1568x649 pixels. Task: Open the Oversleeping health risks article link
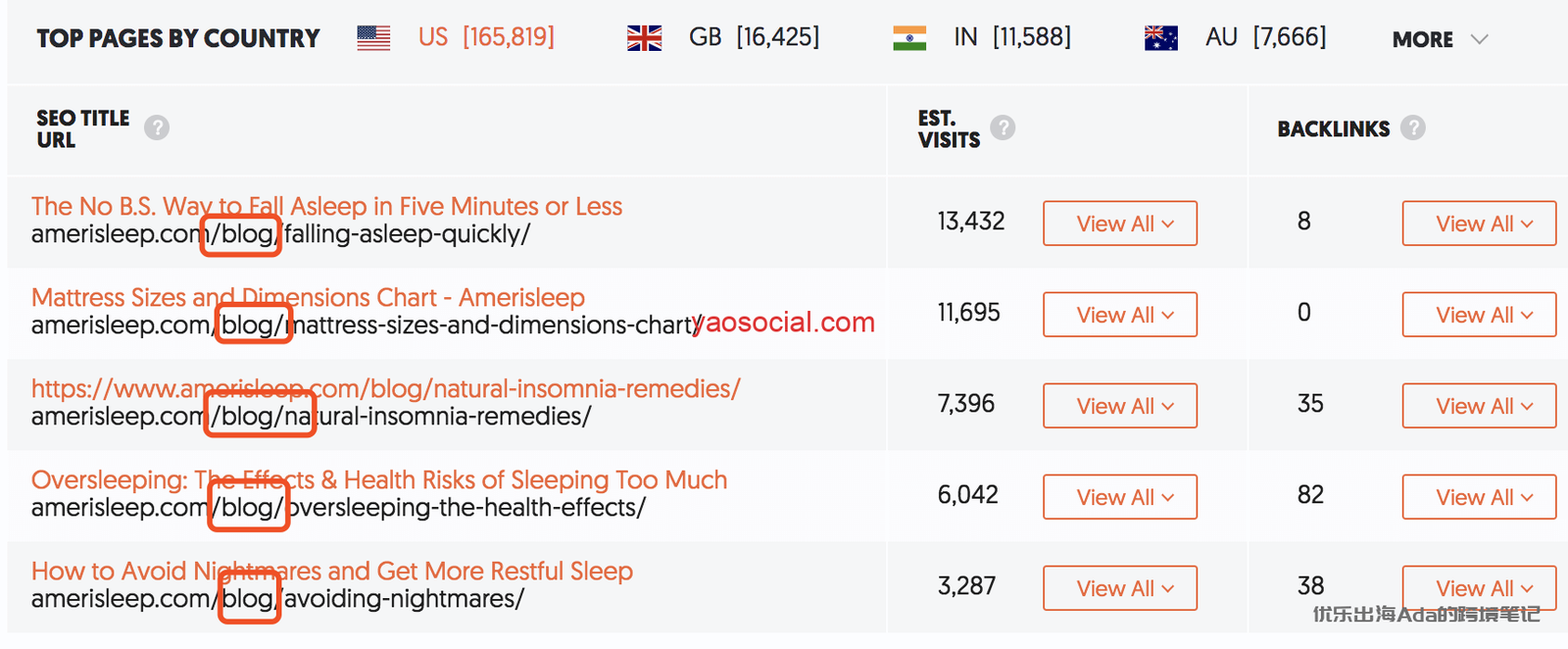[379, 479]
